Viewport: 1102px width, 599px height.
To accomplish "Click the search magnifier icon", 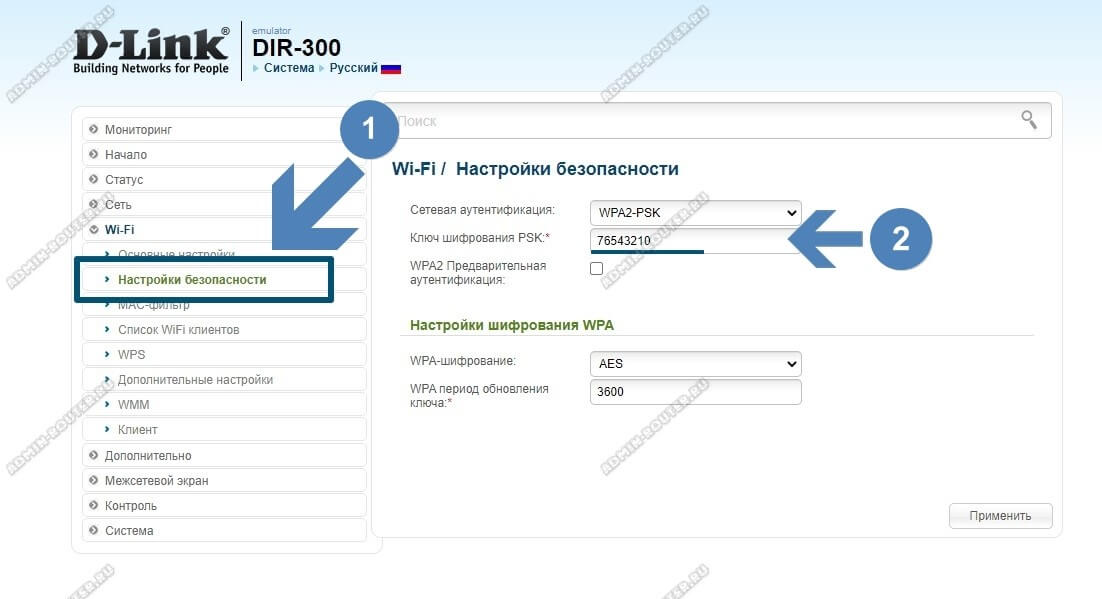I will [1029, 120].
